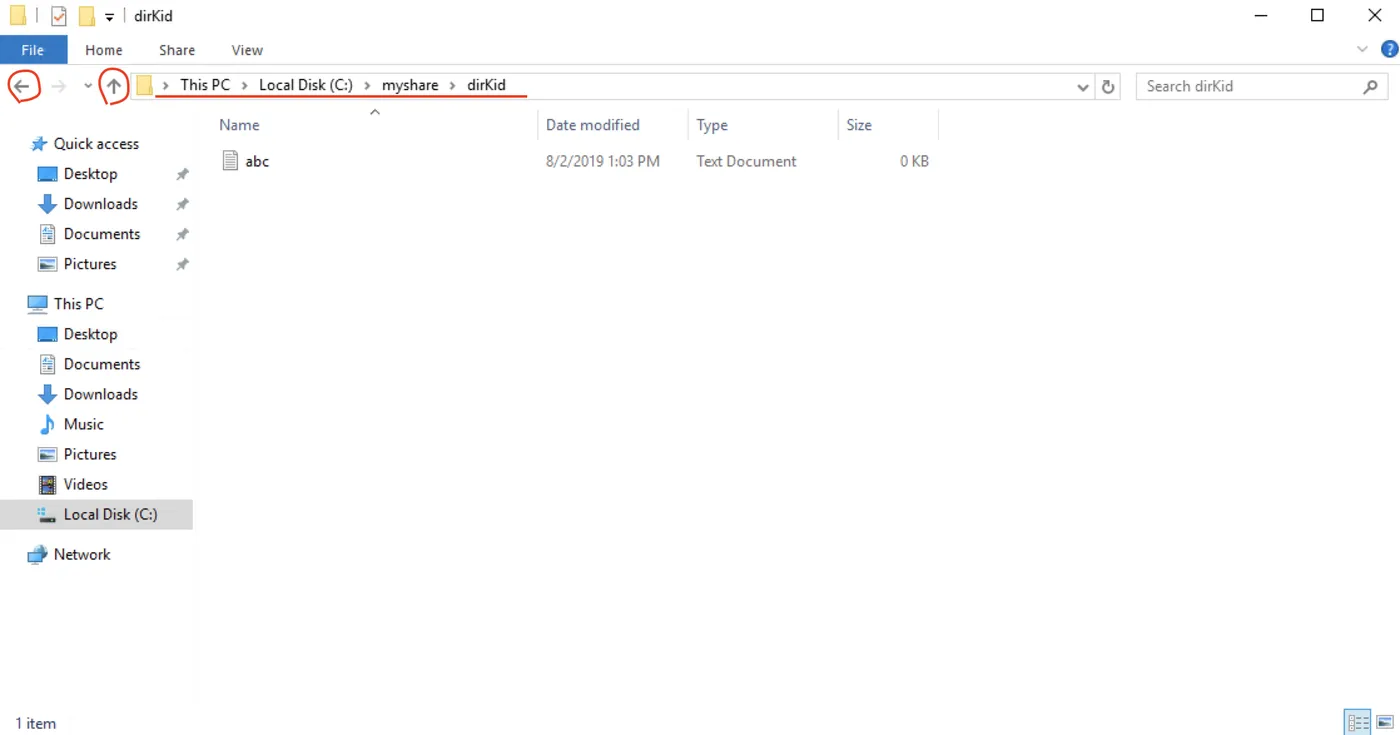Jump to This PC in the breadcrumb path
The image size is (1400, 735).
tap(205, 86)
